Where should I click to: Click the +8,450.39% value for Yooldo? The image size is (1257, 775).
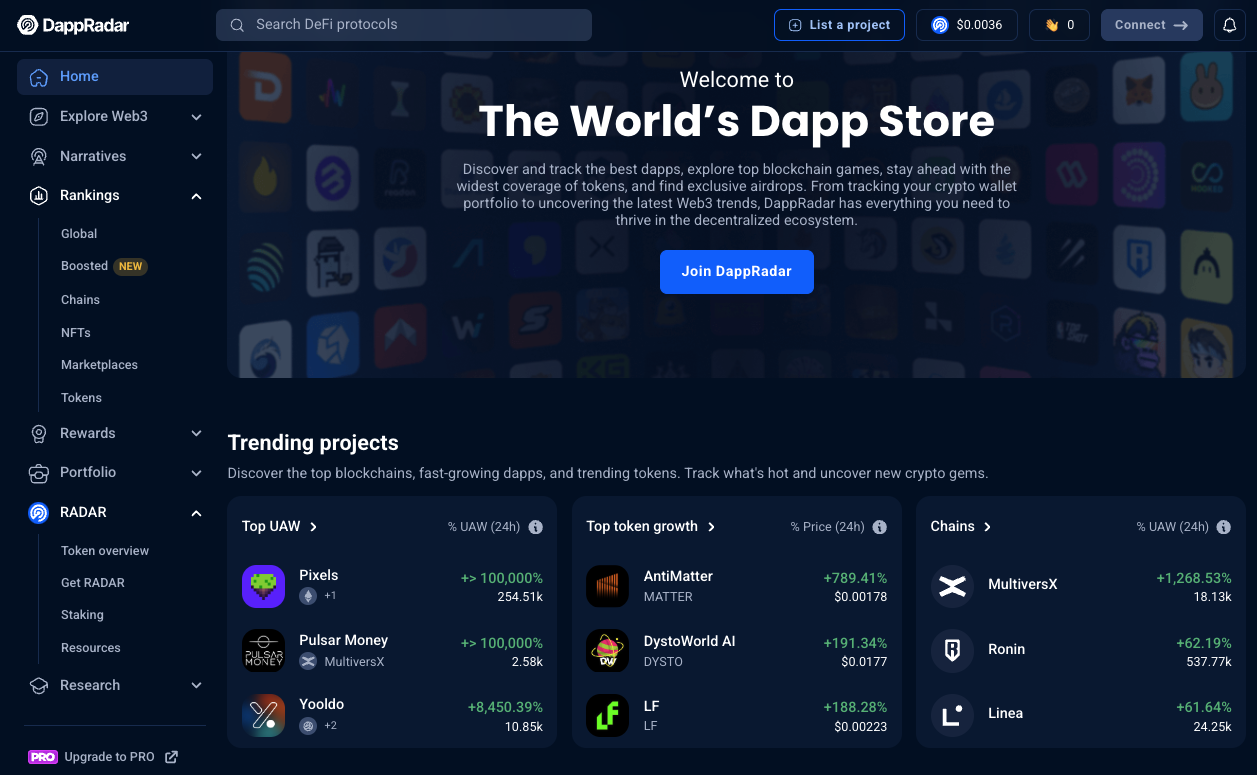[x=505, y=708]
